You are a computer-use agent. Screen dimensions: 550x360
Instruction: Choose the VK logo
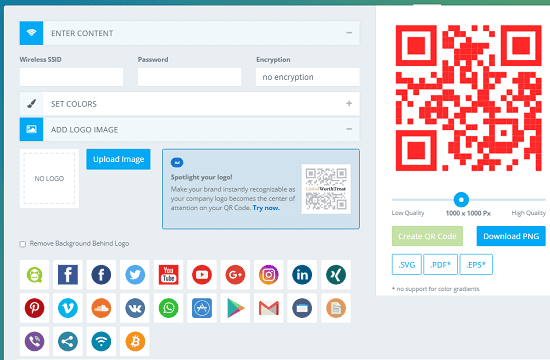point(135,308)
